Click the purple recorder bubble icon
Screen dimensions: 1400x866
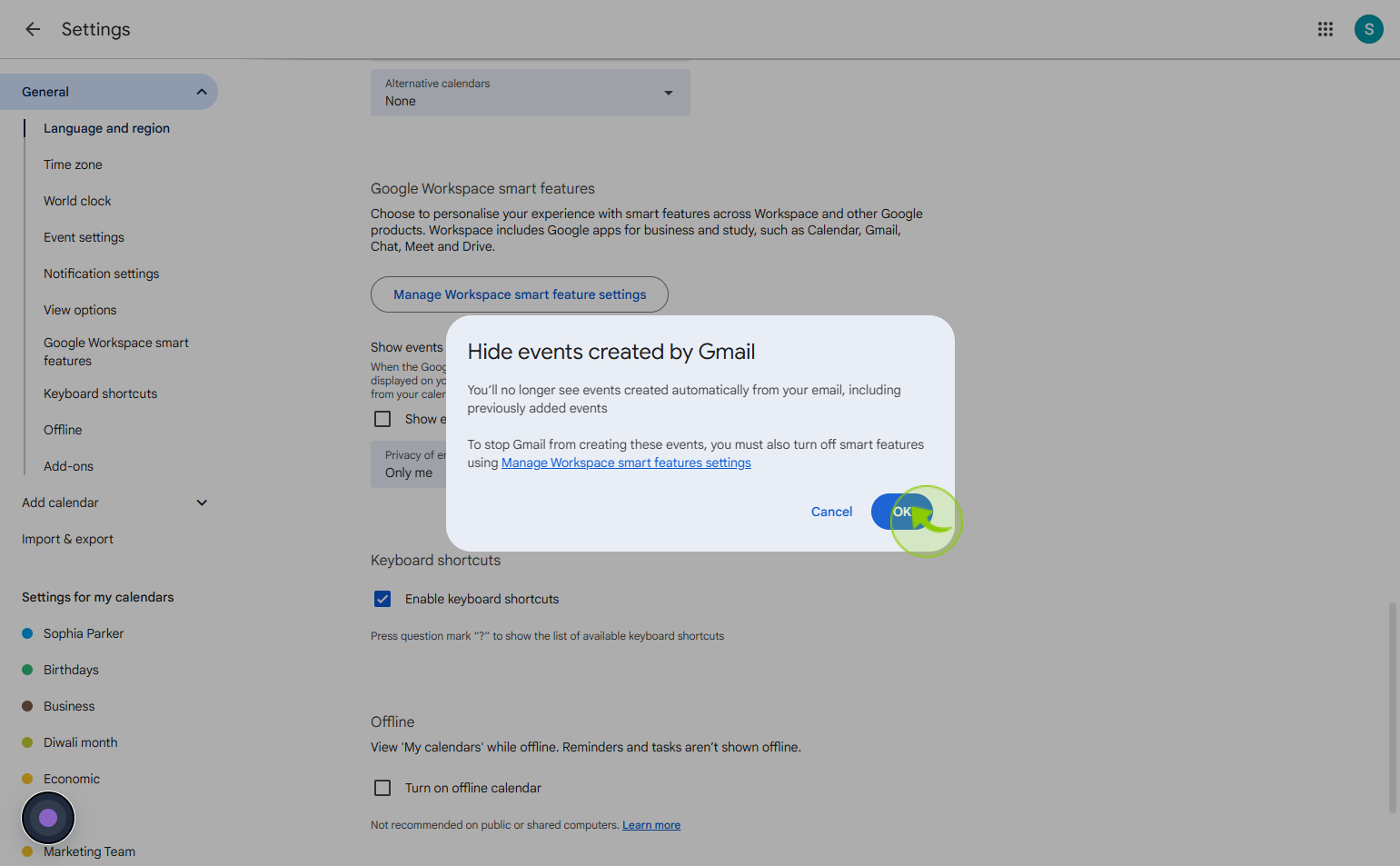(48, 818)
